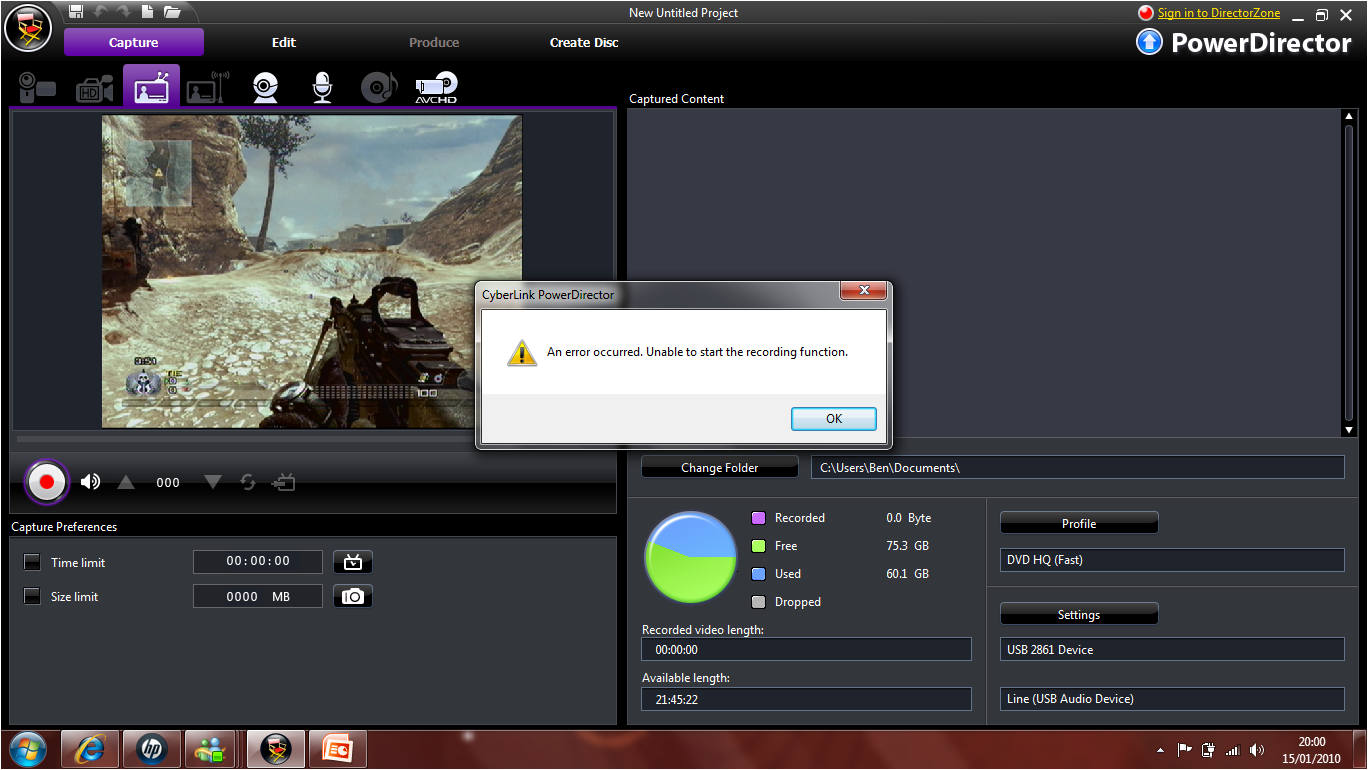Enable the Size limit checkbox
1368x770 pixels.
[32, 596]
